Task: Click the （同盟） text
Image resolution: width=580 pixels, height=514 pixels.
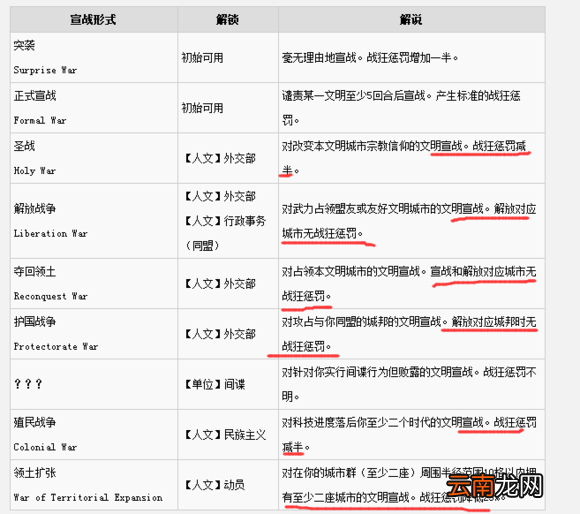Action: [x=202, y=246]
